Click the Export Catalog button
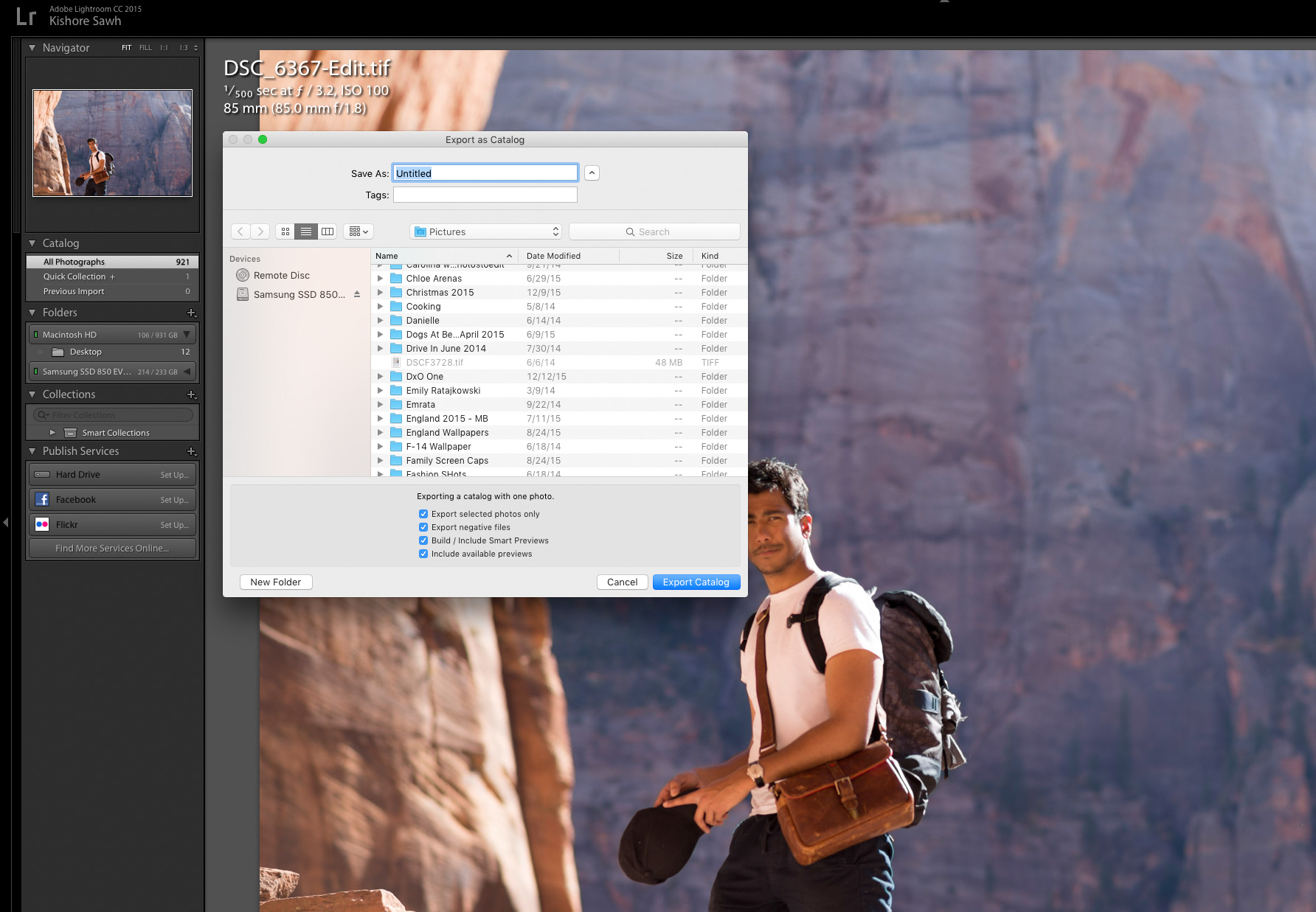This screenshot has height=912, width=1316. click(695, 582)
